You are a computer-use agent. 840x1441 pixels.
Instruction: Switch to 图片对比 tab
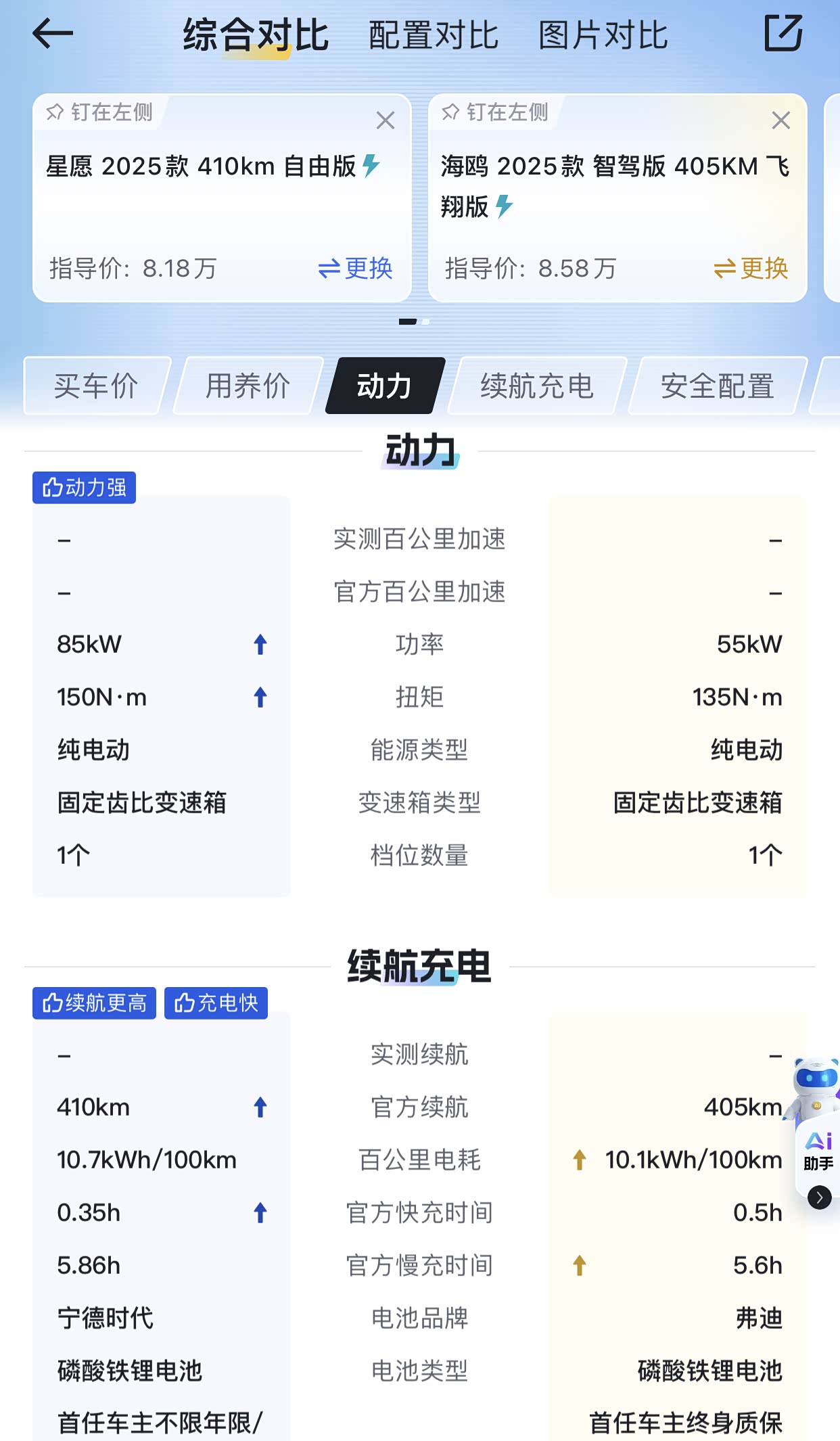tap(603, 35)
